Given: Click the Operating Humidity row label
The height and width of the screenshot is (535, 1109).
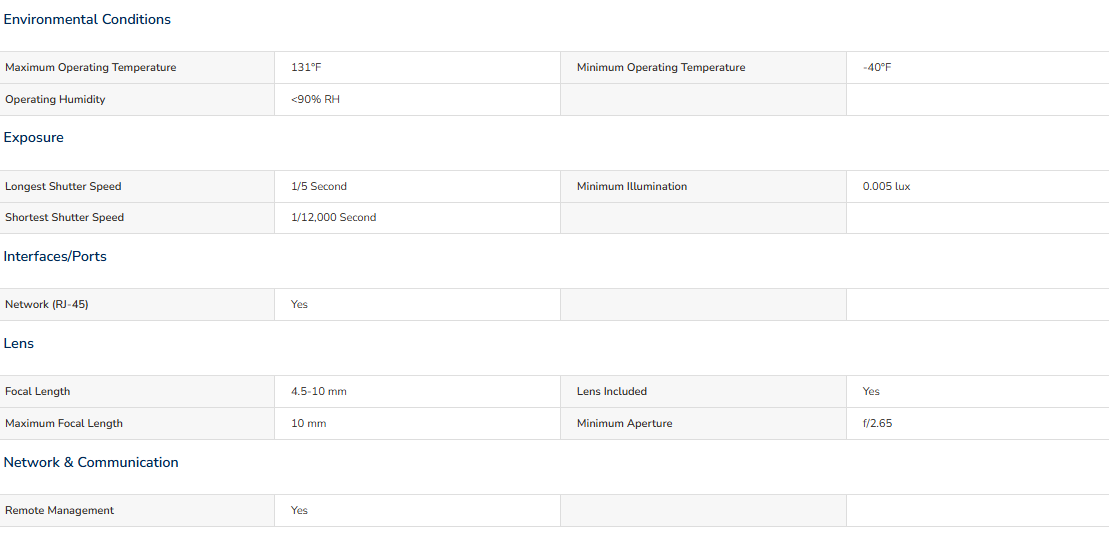Looking at the screenshot, I should pos(55,99).
